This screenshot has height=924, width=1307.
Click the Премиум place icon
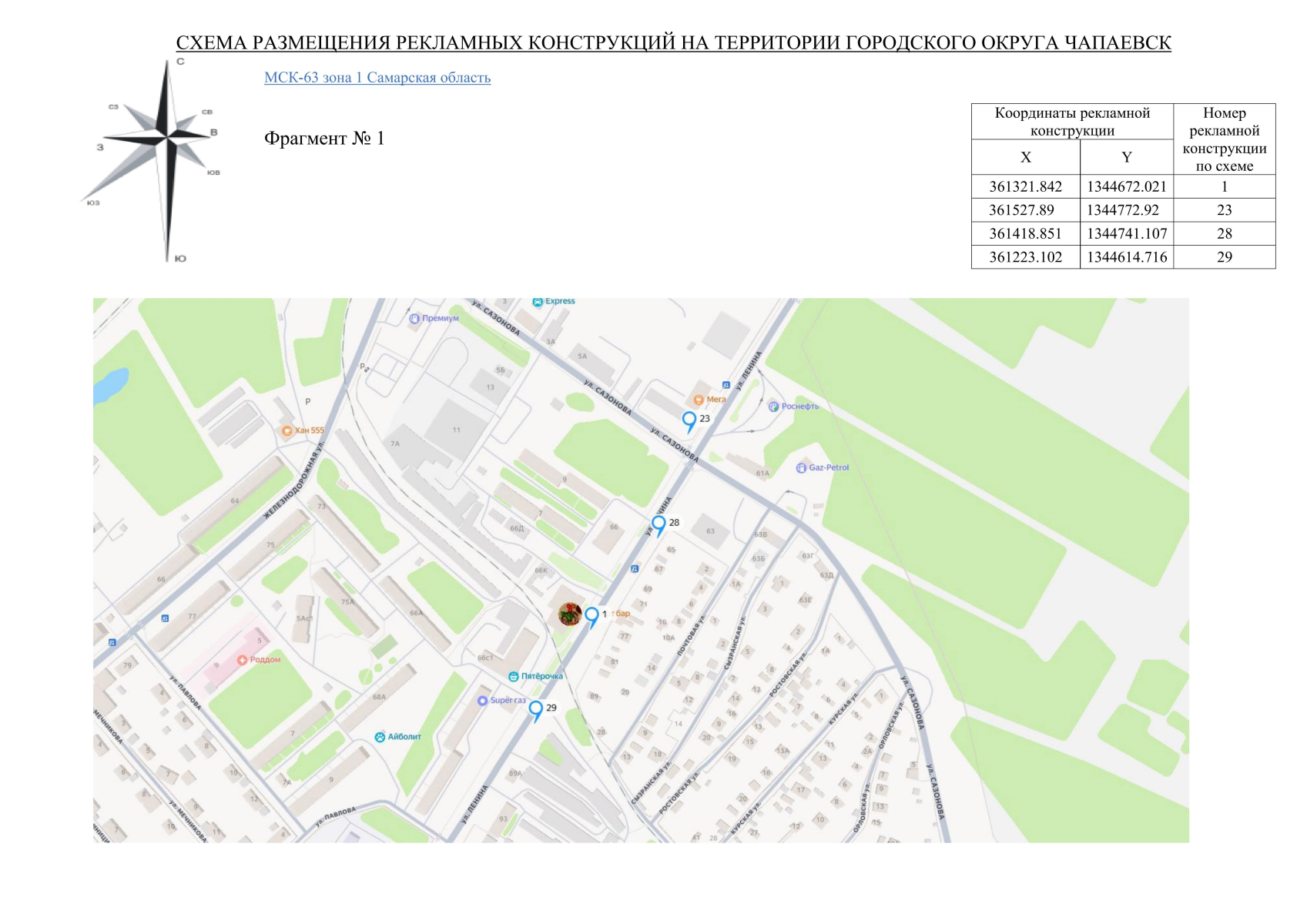click(413, 319)
